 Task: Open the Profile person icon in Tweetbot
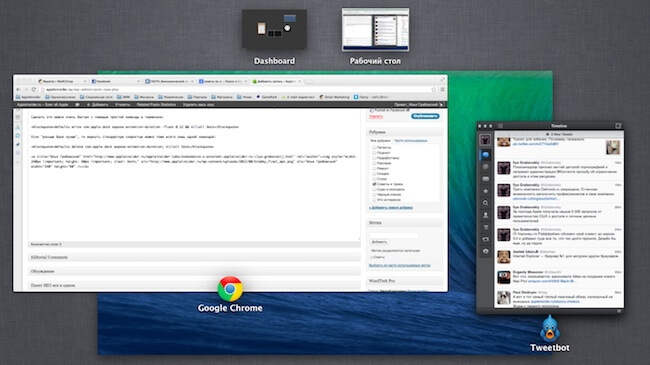coord(485,215)
